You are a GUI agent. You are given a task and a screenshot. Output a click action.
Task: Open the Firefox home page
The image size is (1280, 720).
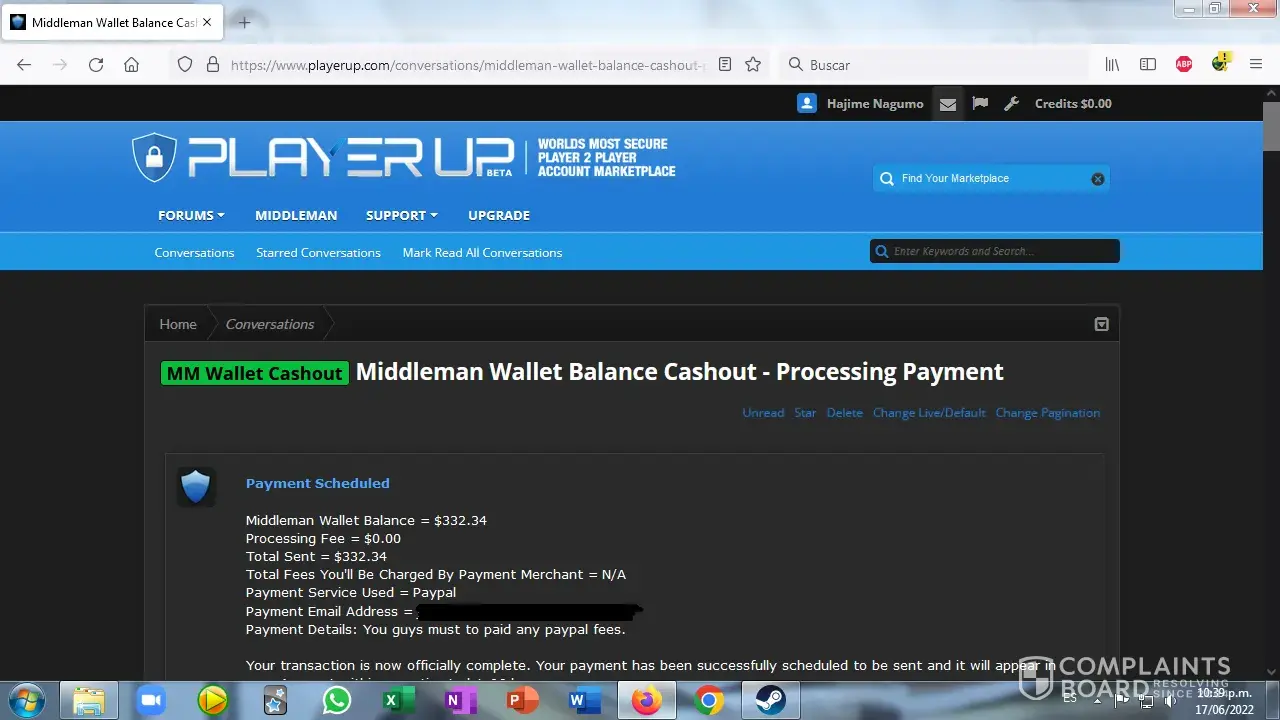[131, 64]
